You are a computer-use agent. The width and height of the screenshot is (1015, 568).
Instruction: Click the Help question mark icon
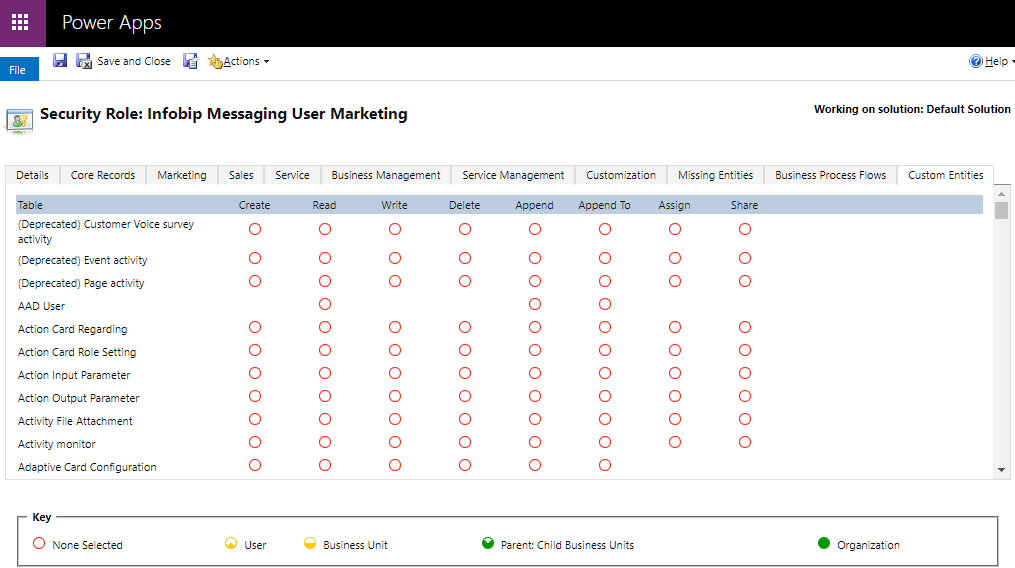click(x=975, y=62)
